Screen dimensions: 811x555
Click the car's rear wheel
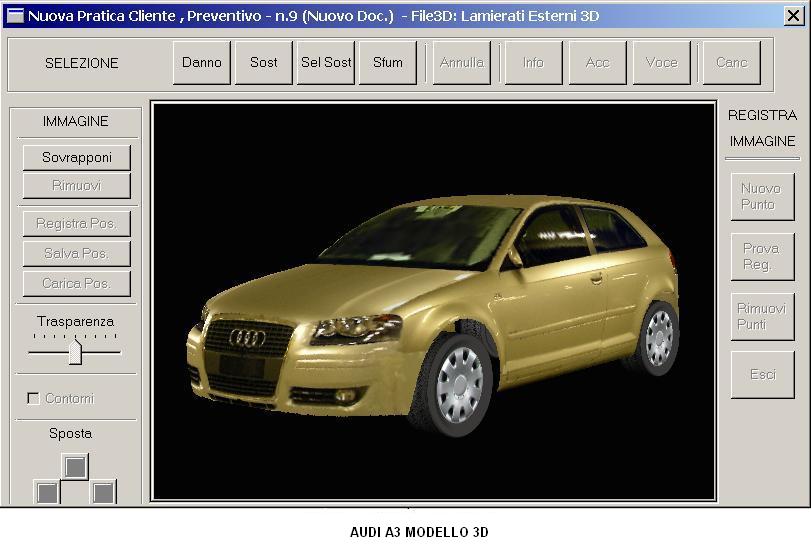click(658, 338)
